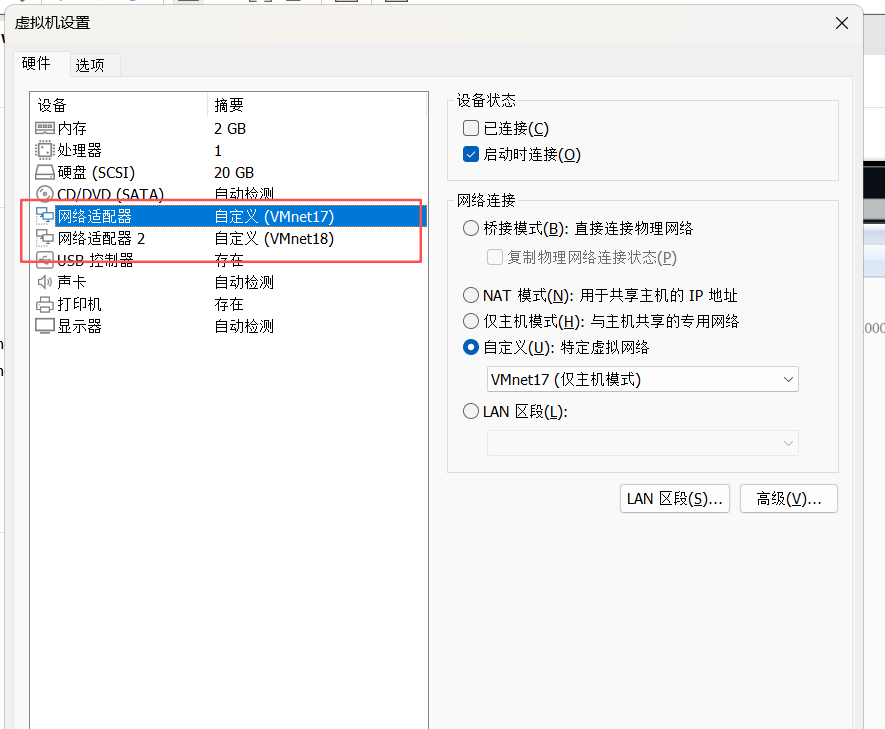Click the 自定义 (VMnet18) summary cell
The width and height of the screenshot is (885, 729).
(274, 239)
